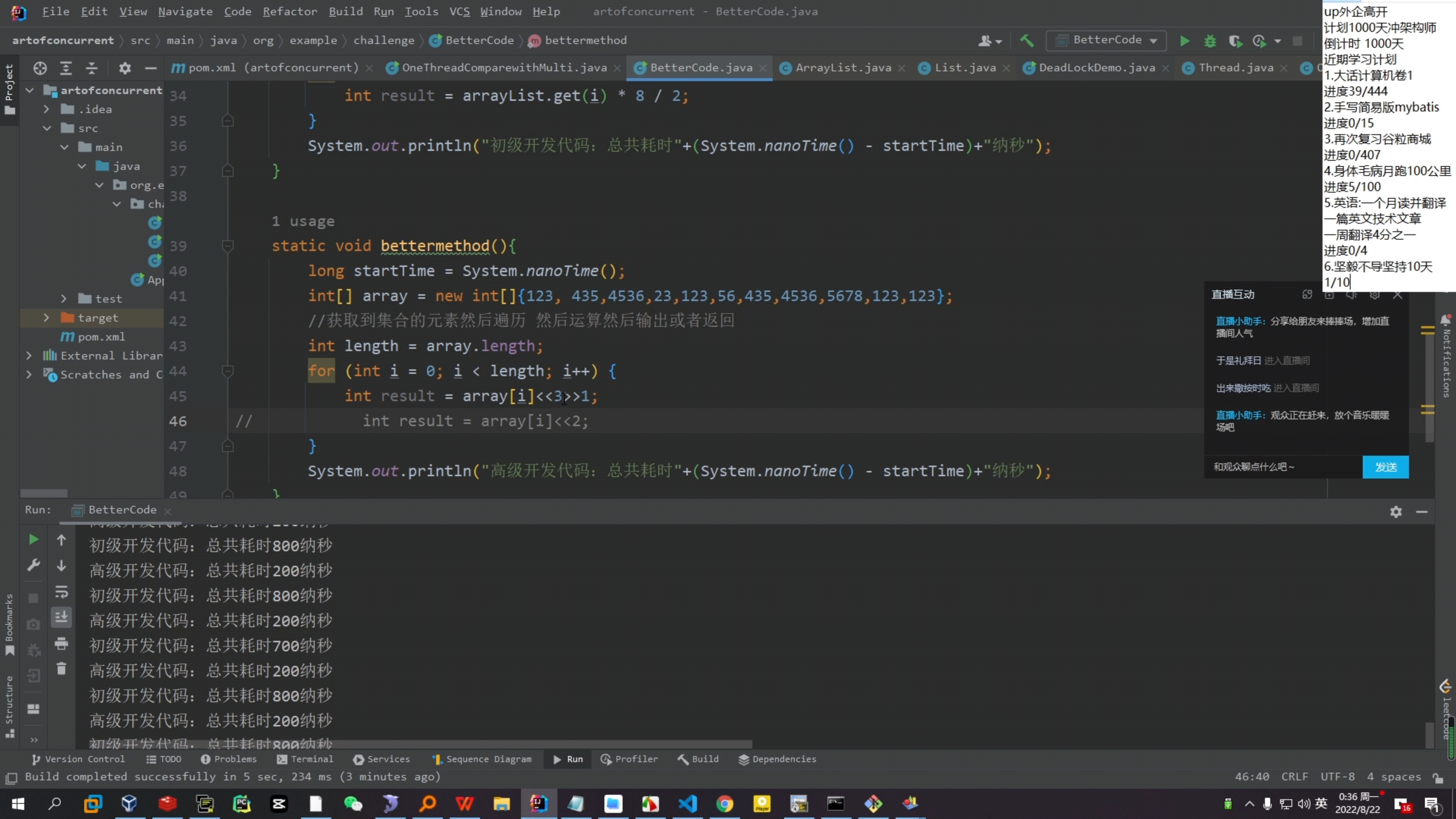Click the UTF-8 encoding in status bar
Viewport: 1456px width, 819px height.
1337,777
